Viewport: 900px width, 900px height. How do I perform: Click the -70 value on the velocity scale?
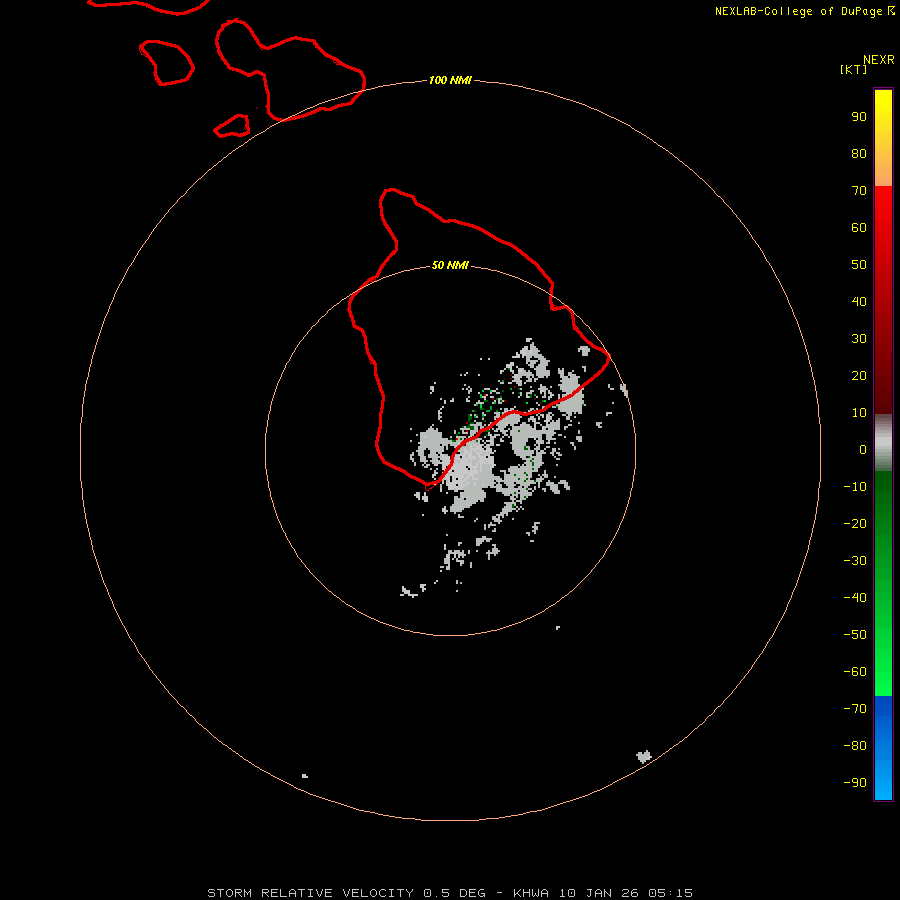pos(855,709)
